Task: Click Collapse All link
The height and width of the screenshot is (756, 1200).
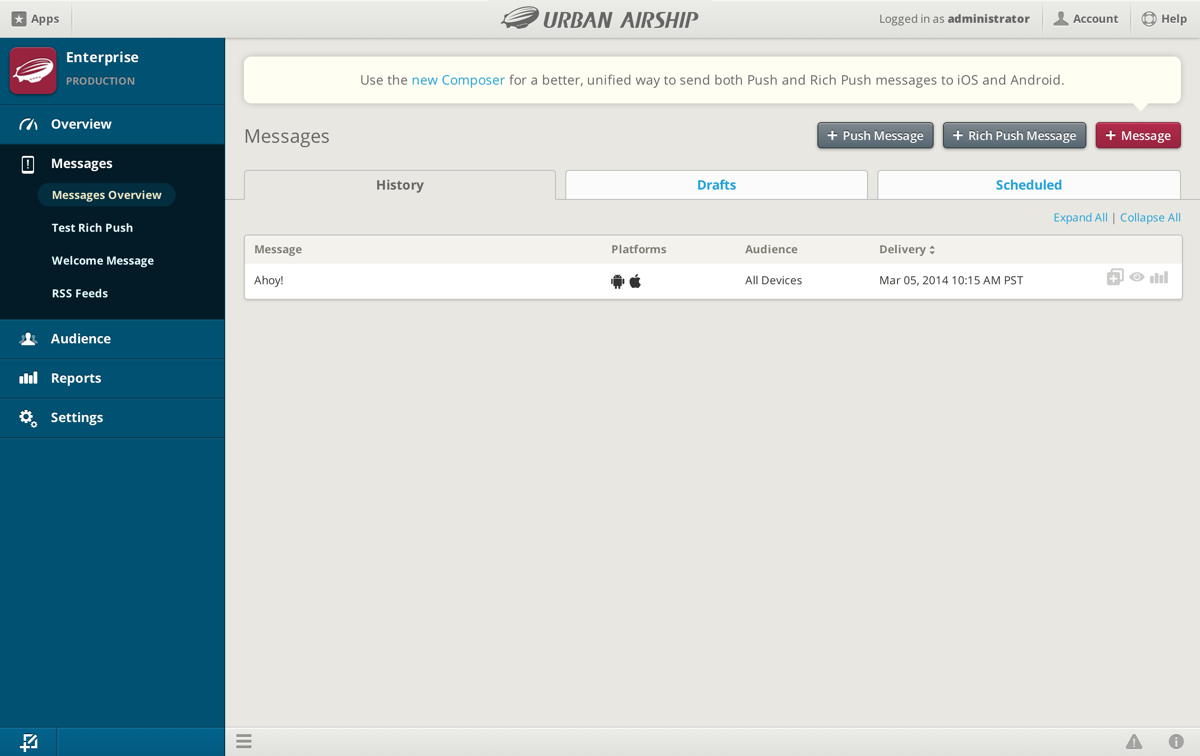Action: (1150, 218)
